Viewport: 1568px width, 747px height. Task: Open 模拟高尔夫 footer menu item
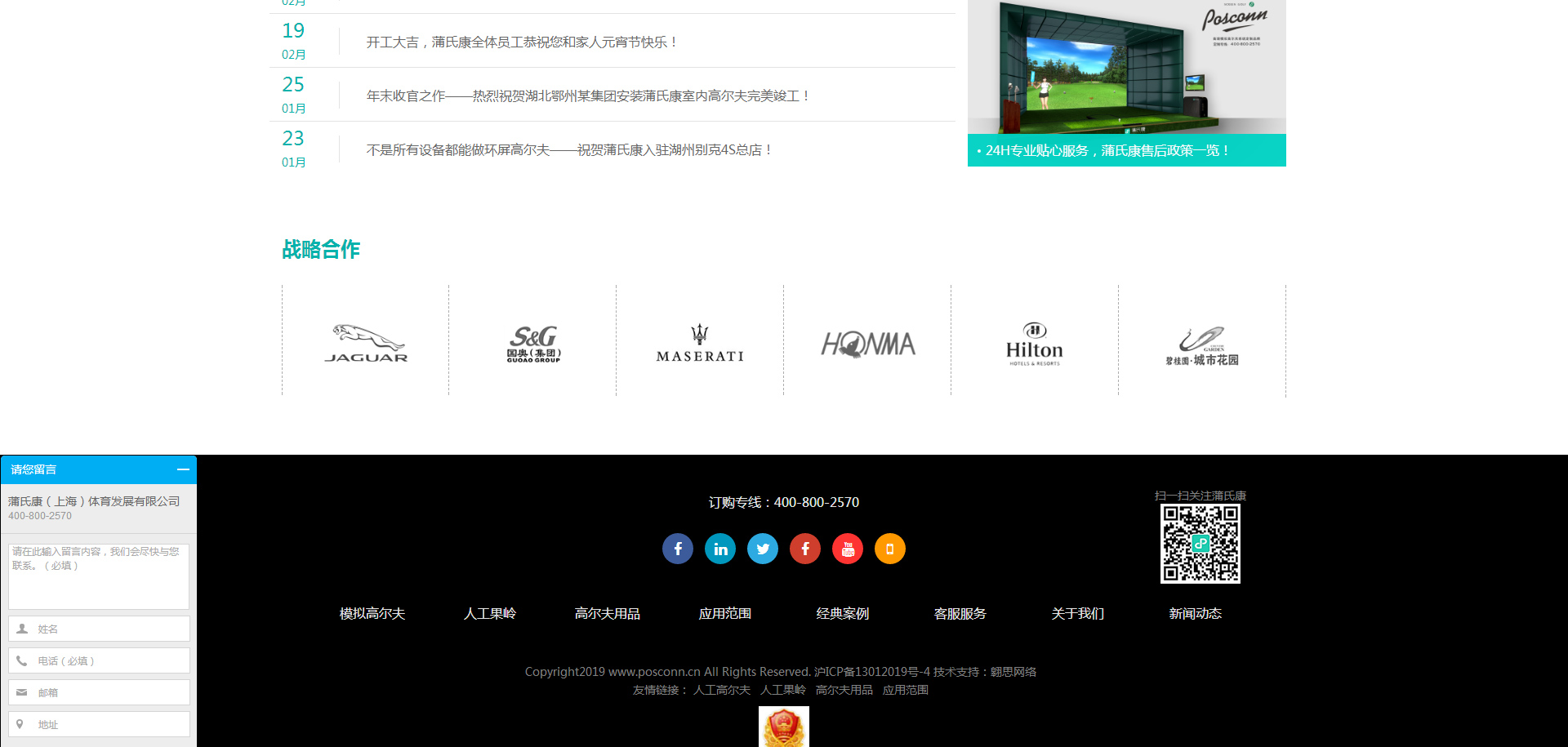tap(372, 614)
